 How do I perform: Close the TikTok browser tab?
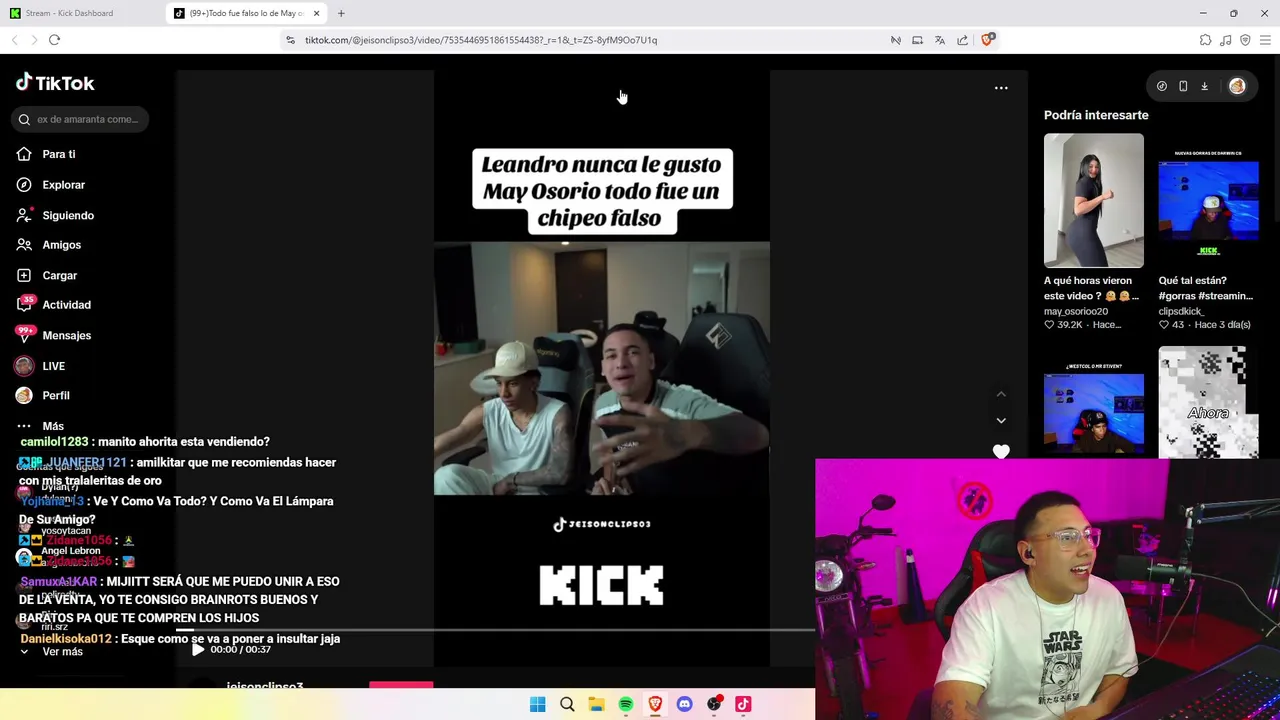[316, 13]
